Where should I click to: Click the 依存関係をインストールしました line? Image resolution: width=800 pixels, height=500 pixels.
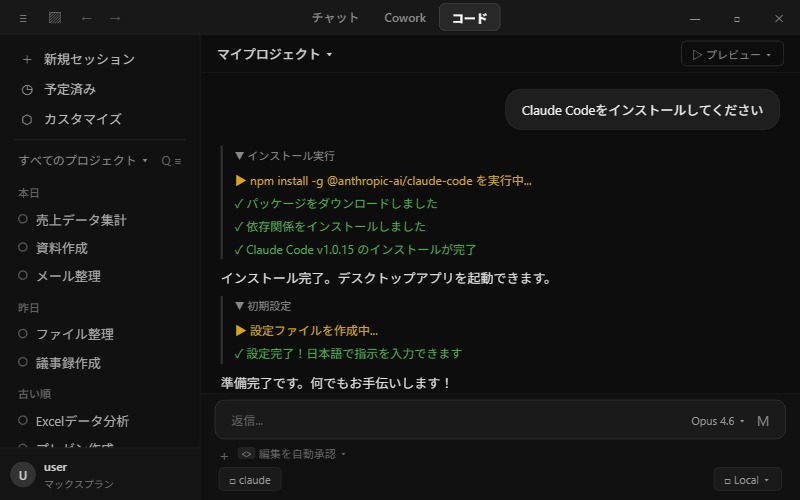[330, 227]
